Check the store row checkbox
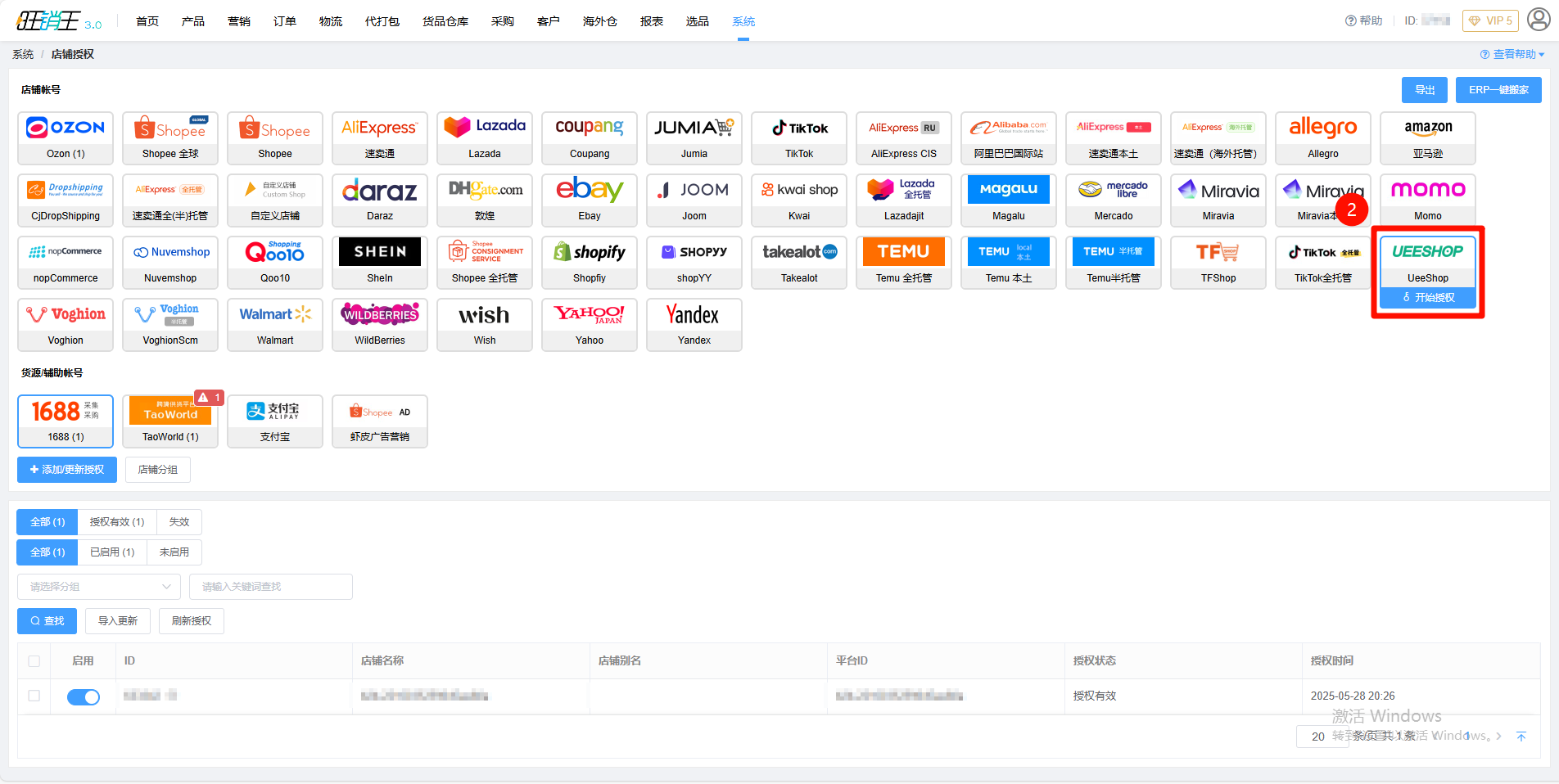Viewport: 1559px width, 784px height. 34,696
